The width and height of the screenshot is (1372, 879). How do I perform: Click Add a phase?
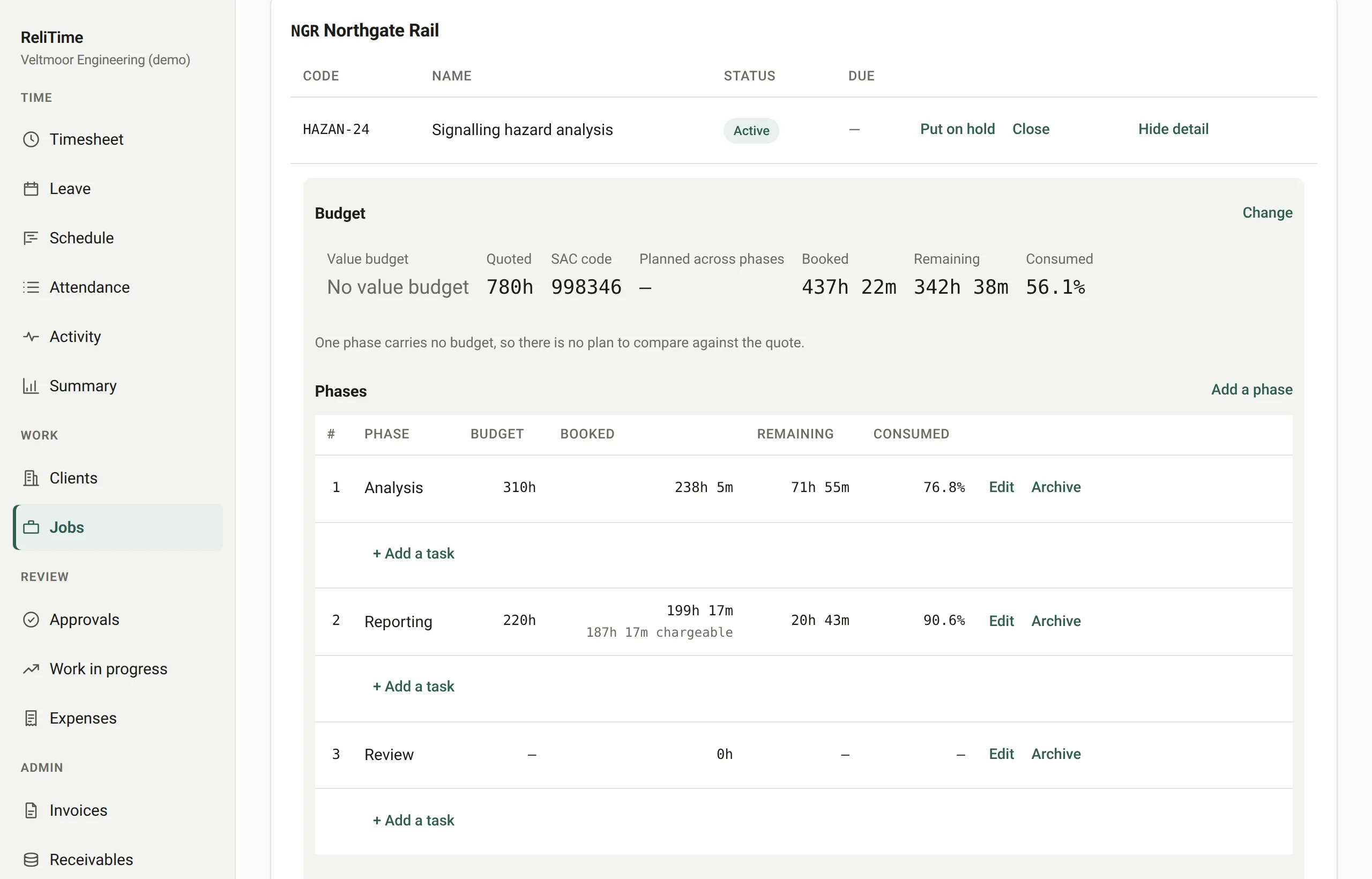(1251, 390)
